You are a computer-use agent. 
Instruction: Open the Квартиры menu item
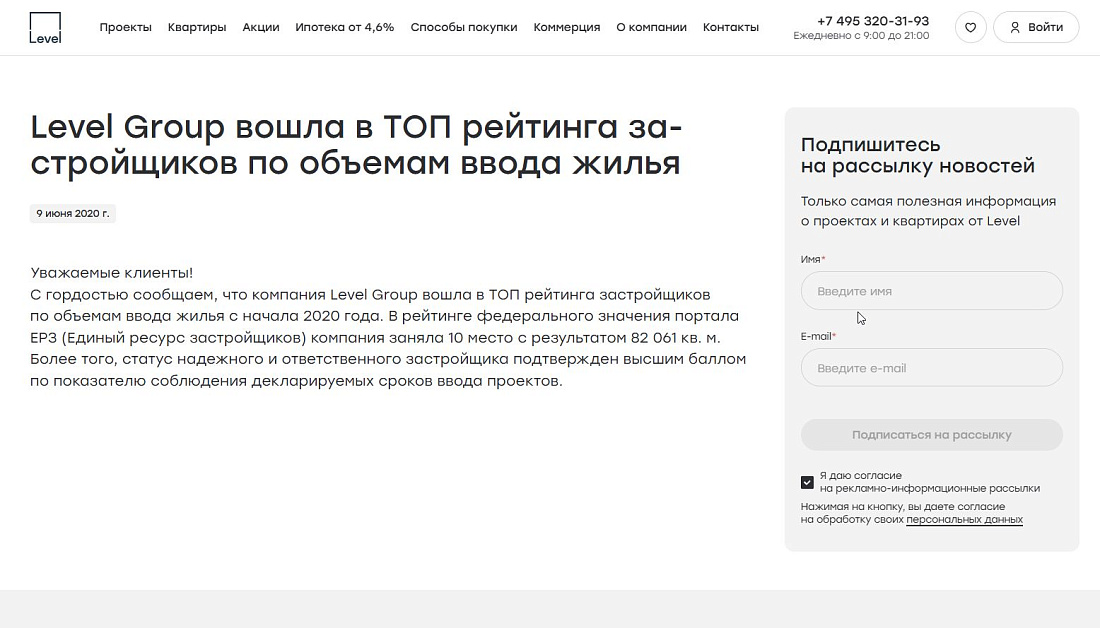(197, 27)
